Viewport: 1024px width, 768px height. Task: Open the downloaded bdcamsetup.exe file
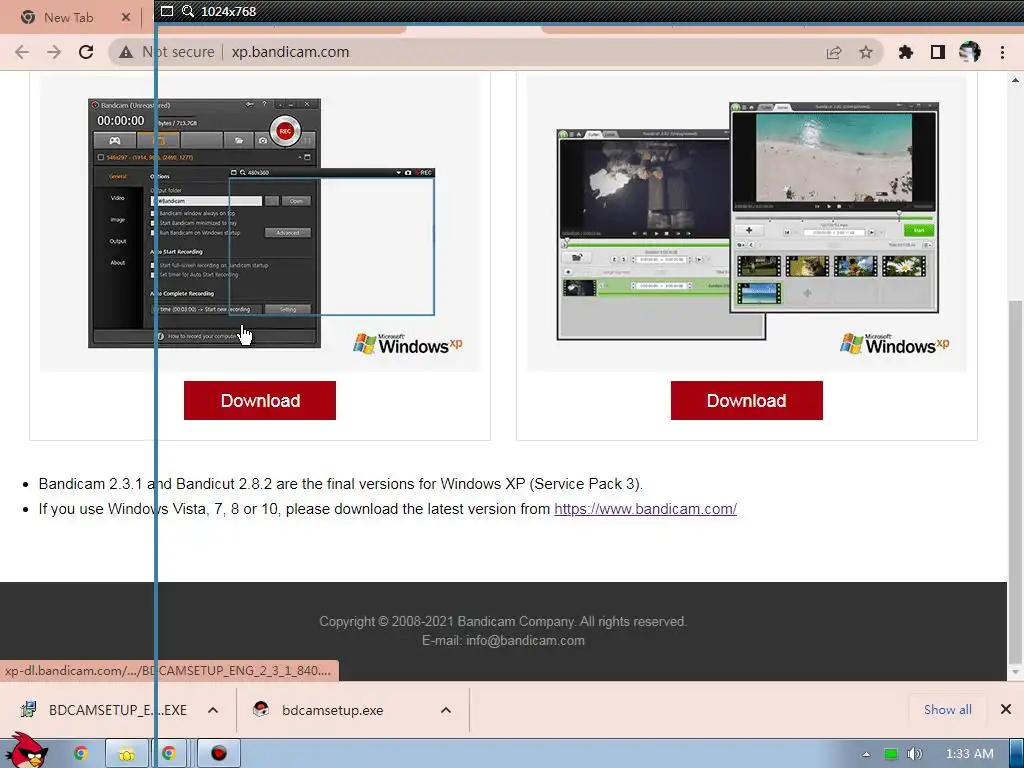click(x=320, y=710)
